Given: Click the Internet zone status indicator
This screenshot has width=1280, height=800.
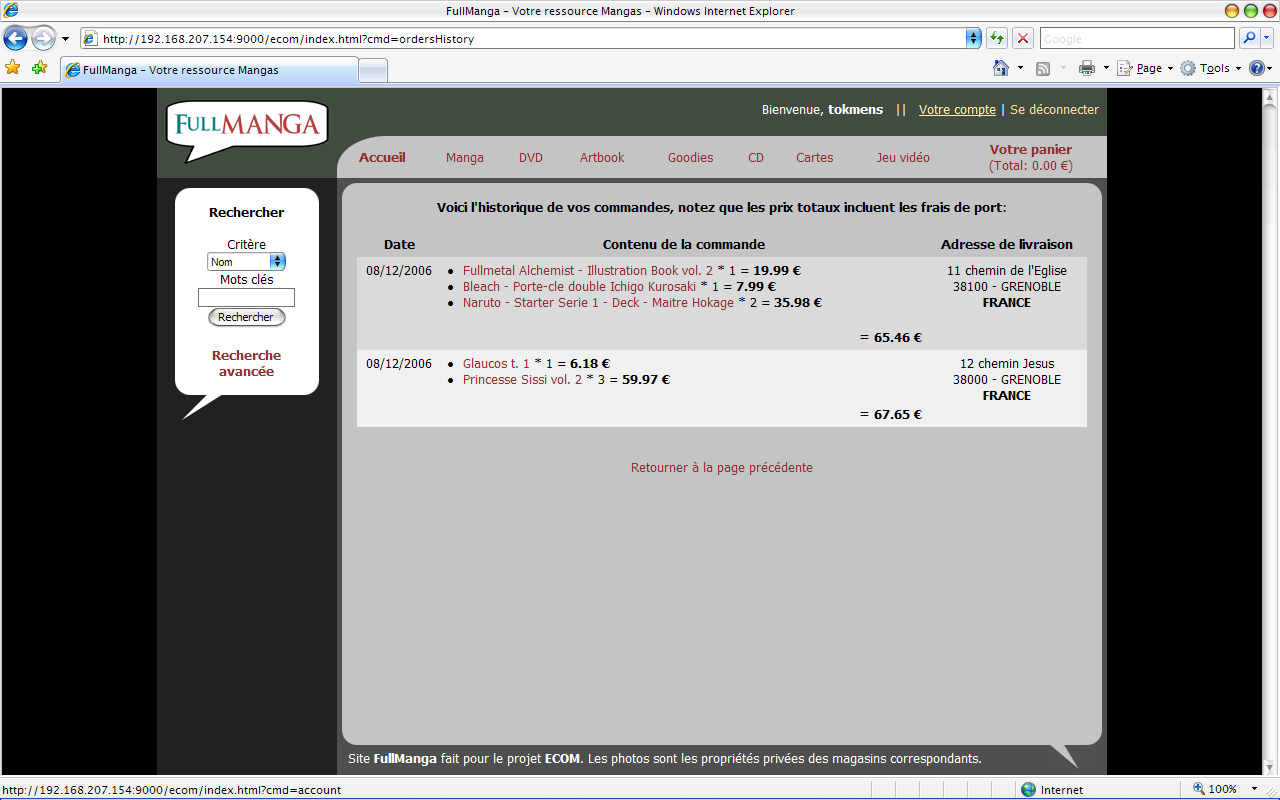Looking at the screenshot, I should coord(1051,789).
